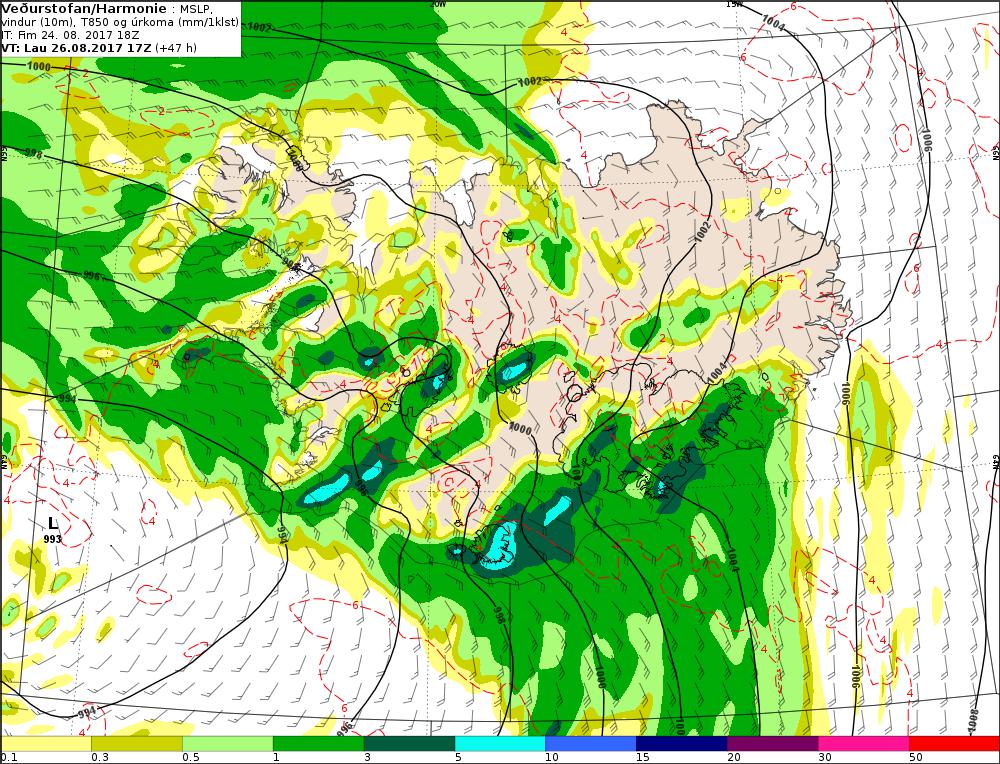1000x764 pixels.
Task: Click the bright blue 10–15 legend swatch
Action: pyautogui.click(x=591, y=744)
